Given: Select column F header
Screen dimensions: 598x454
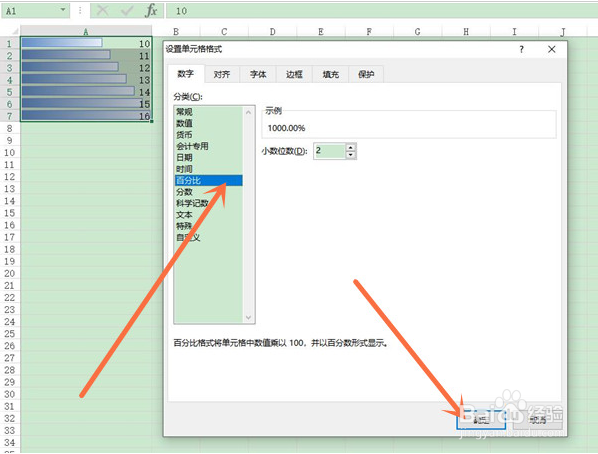Looking at the screenshot, I should point(369,31).
